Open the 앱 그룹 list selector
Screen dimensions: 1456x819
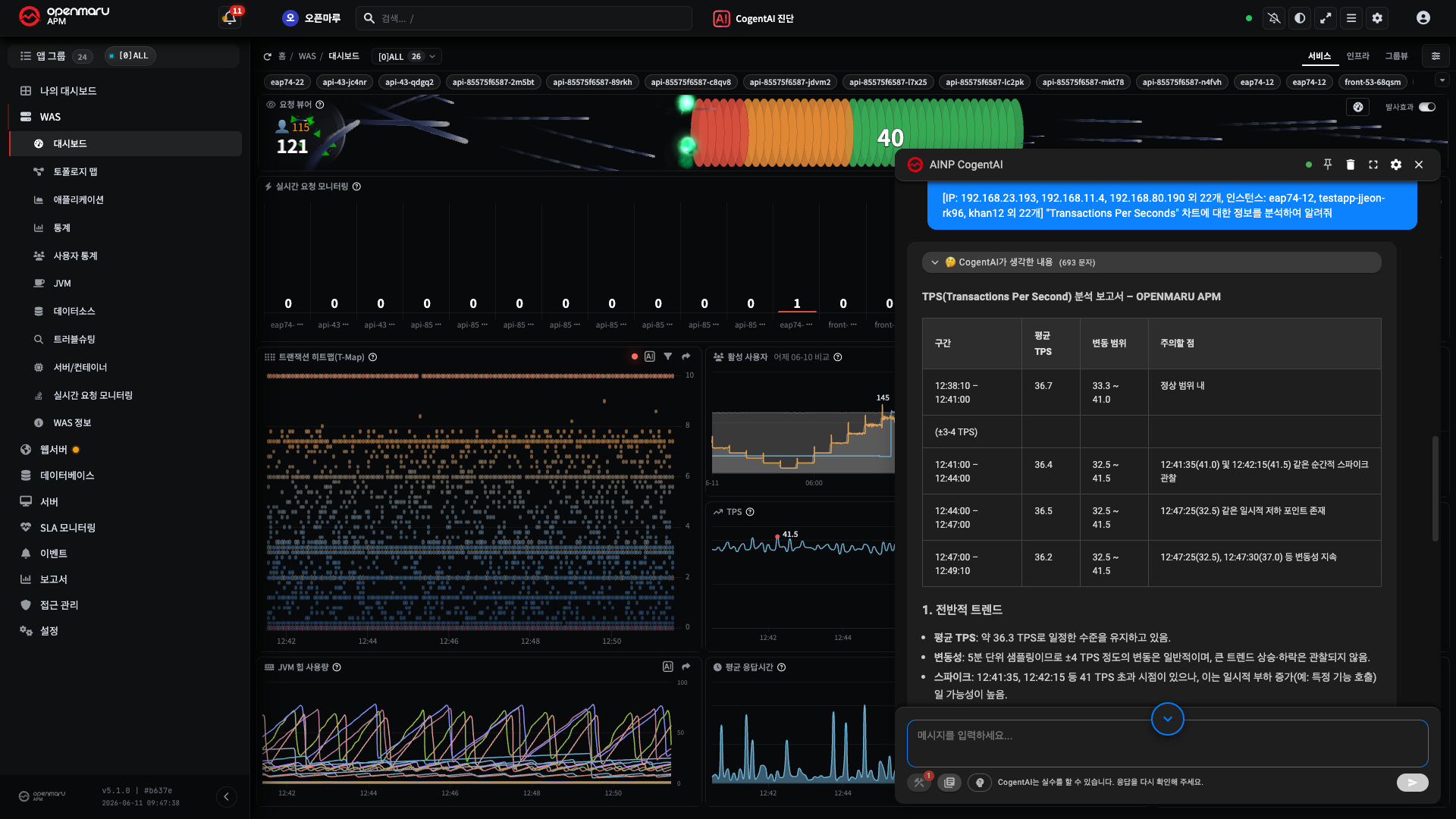(55, 56)
